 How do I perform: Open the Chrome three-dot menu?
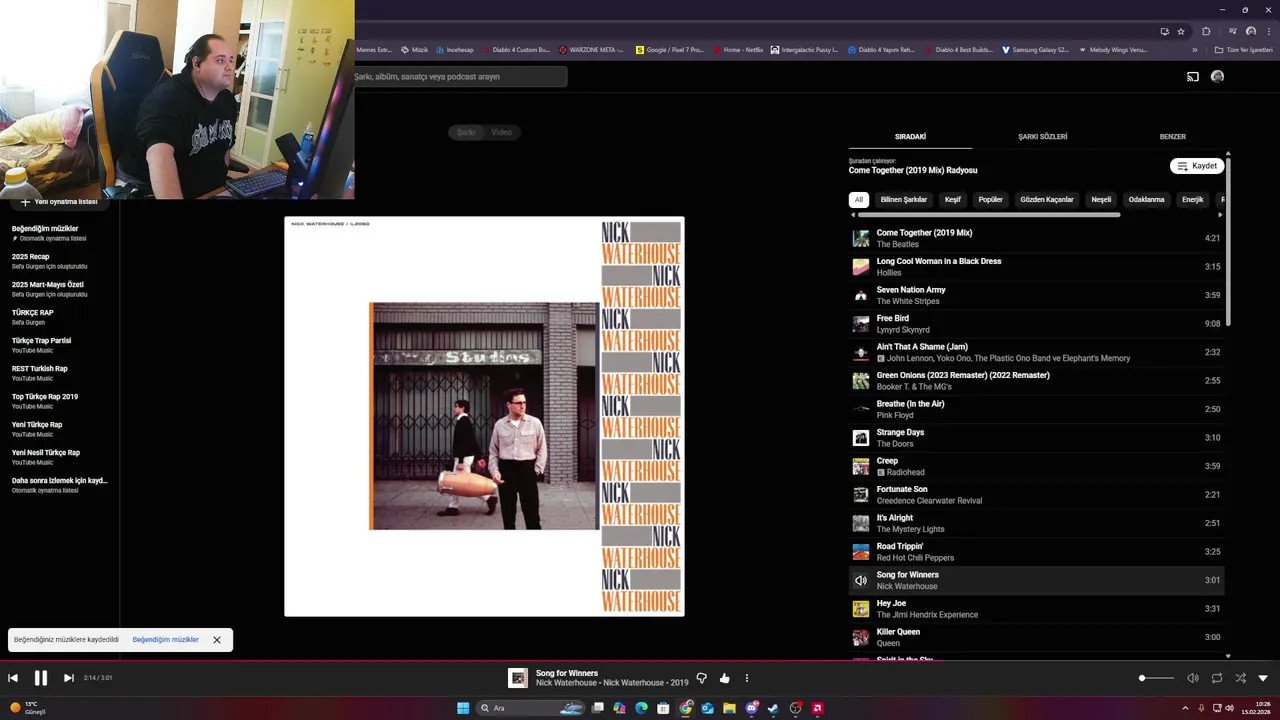[1268, 31]
